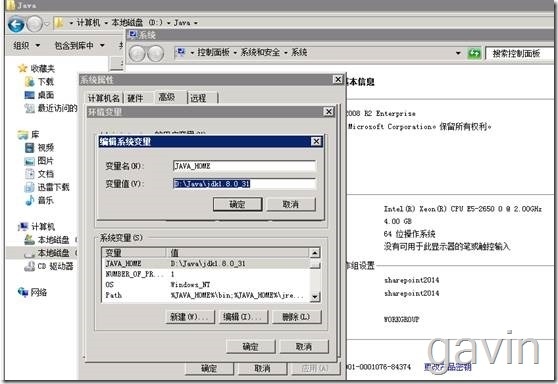Click 取消 in 编辑系统变量 dialog
Viewport: 558px width, 384px height.
(x=291, y=204)
